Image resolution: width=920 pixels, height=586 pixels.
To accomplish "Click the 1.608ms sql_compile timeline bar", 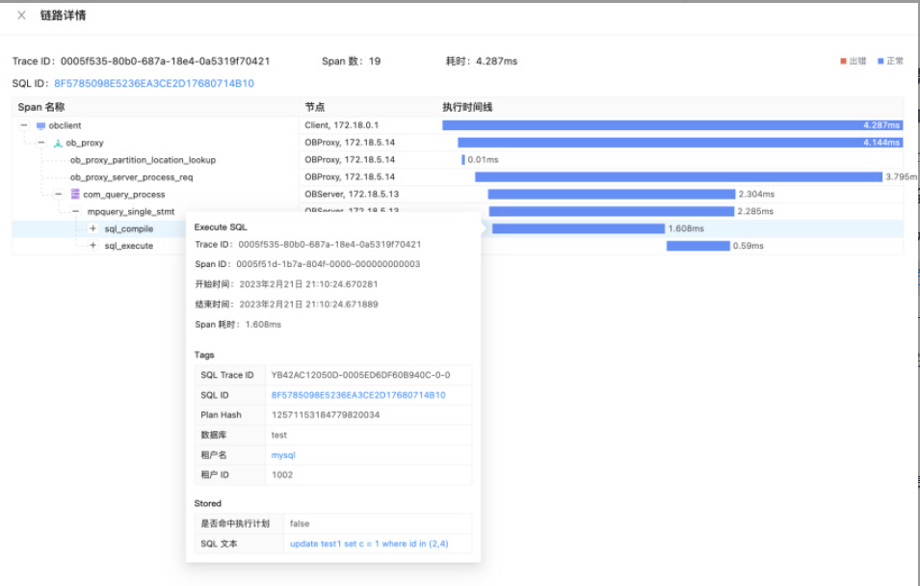I will pyautogui.click(x=579, y=229).
